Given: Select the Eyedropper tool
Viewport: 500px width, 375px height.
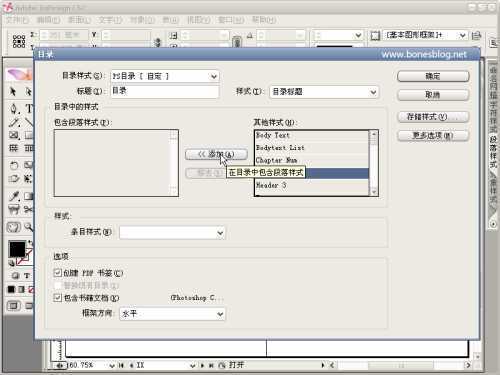Looking at the screenshot, I should 14,196.
